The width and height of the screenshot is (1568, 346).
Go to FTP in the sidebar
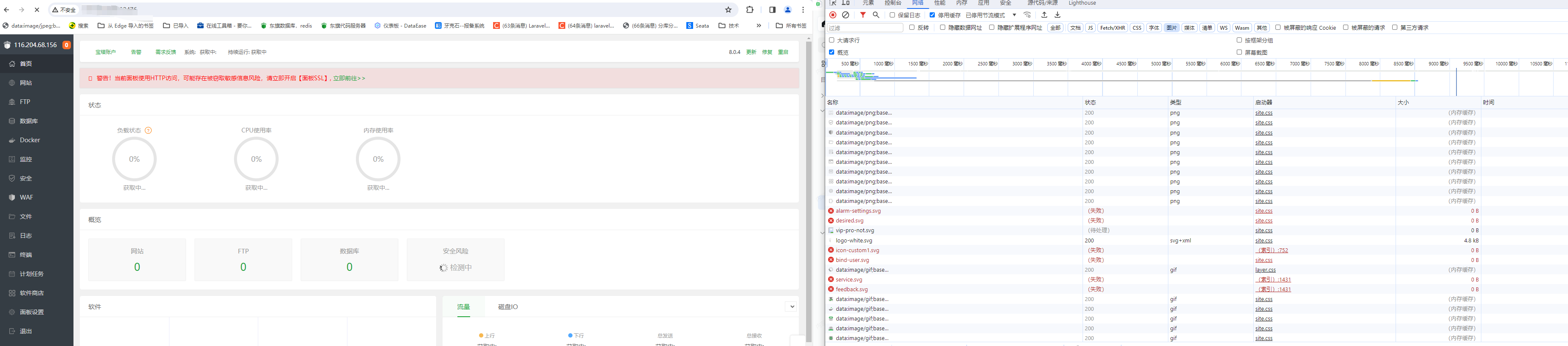pyautogui.click(x=37, y=101)
